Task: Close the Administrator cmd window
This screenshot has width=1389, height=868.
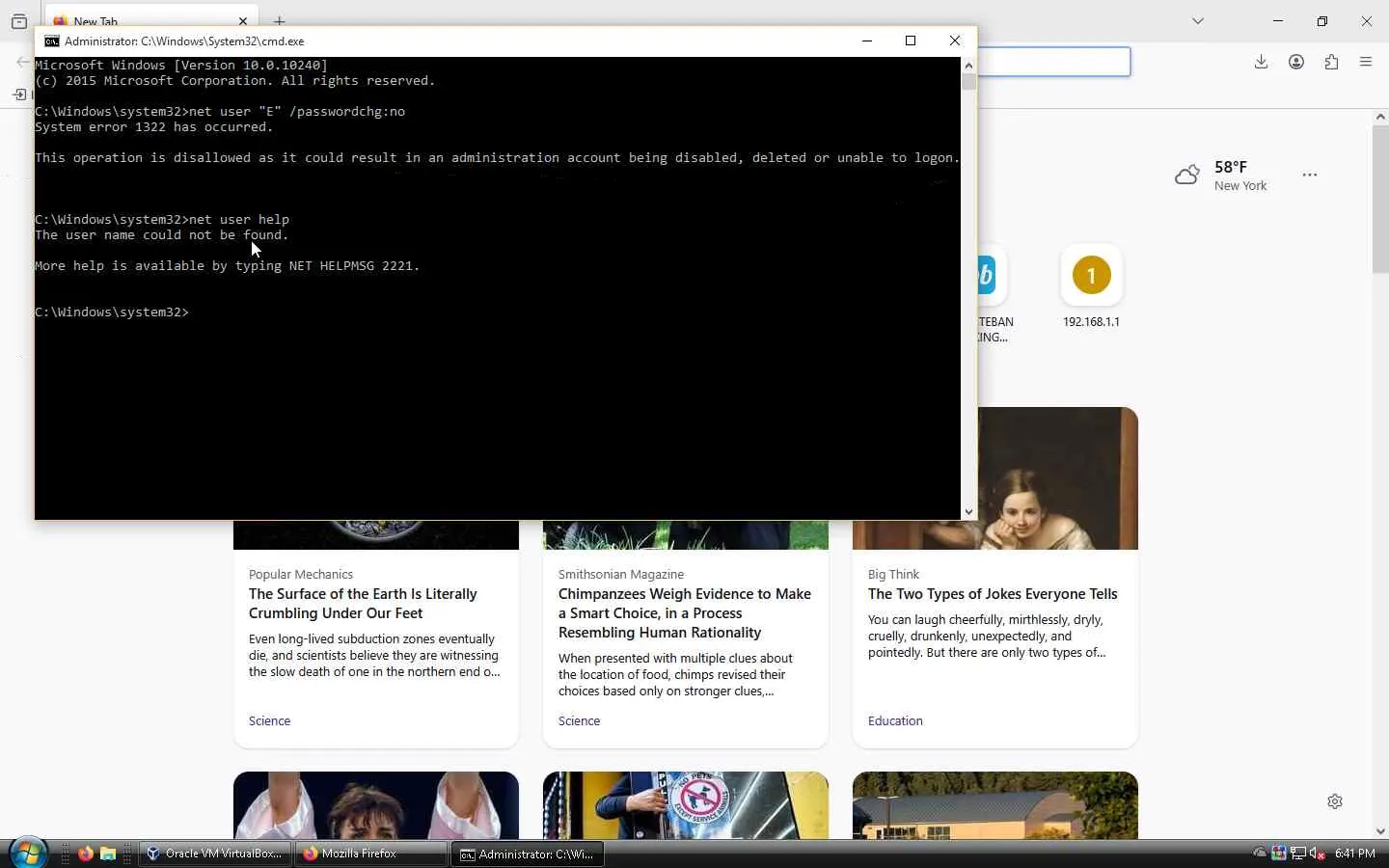Action: pos(955,41)
